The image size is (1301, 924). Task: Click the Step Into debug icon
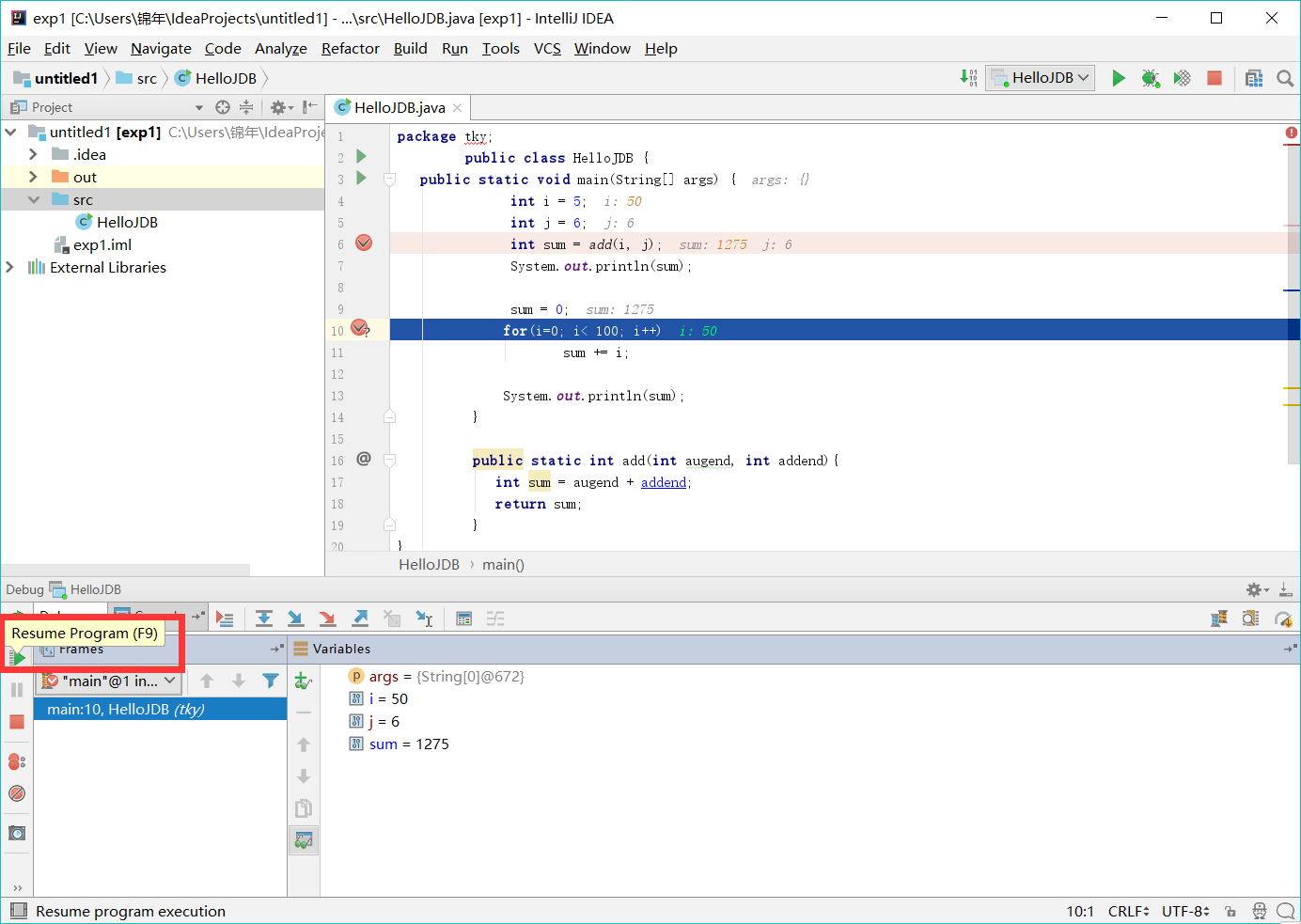click(295, 619)
